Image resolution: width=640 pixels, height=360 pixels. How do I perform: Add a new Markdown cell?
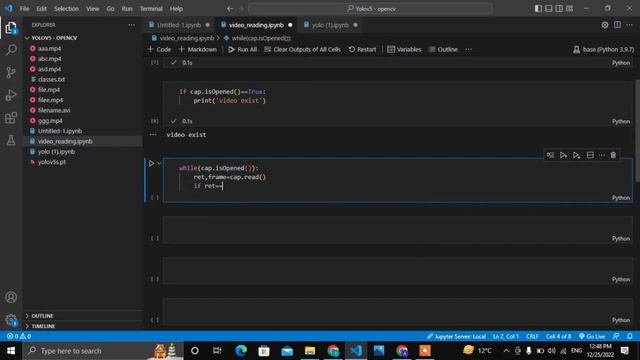(198, 49)
